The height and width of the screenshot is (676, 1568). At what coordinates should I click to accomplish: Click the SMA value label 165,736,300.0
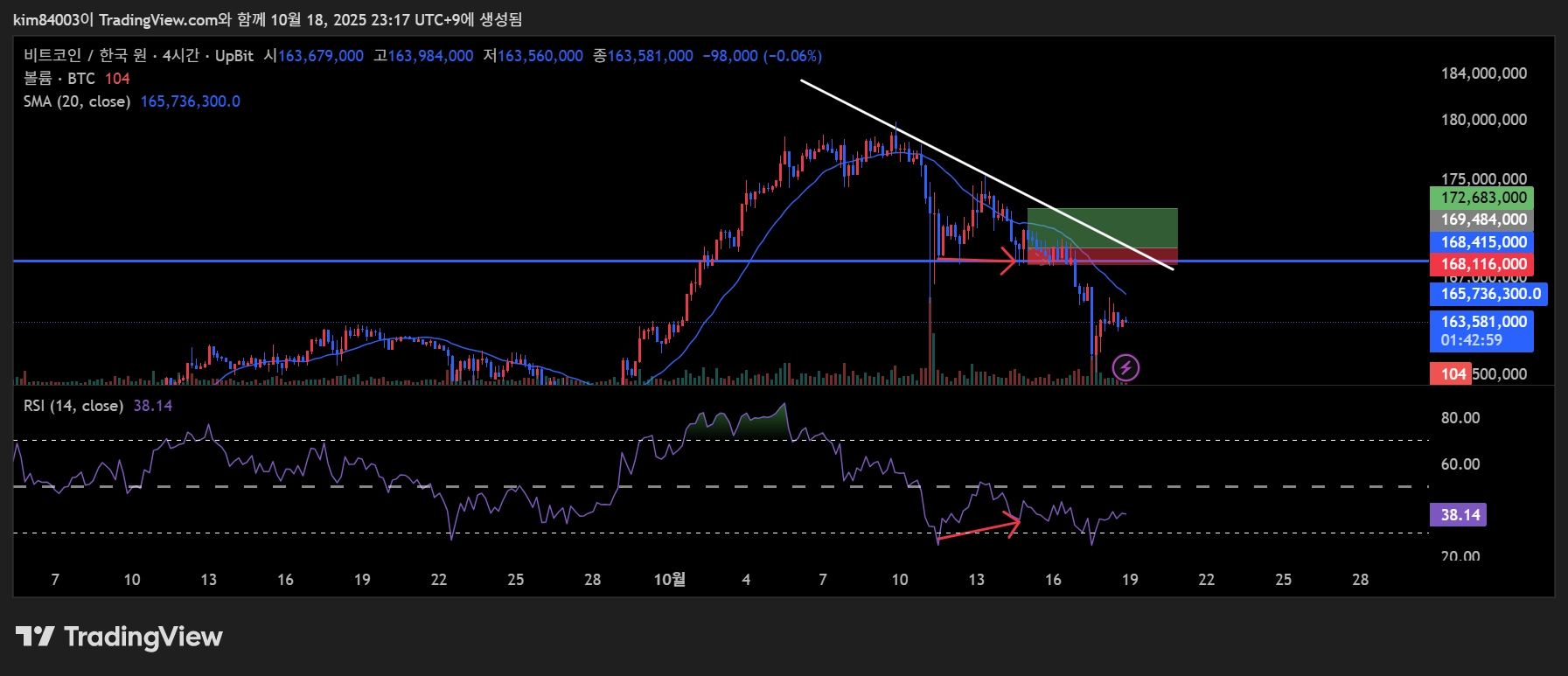tap(1489, 294)
